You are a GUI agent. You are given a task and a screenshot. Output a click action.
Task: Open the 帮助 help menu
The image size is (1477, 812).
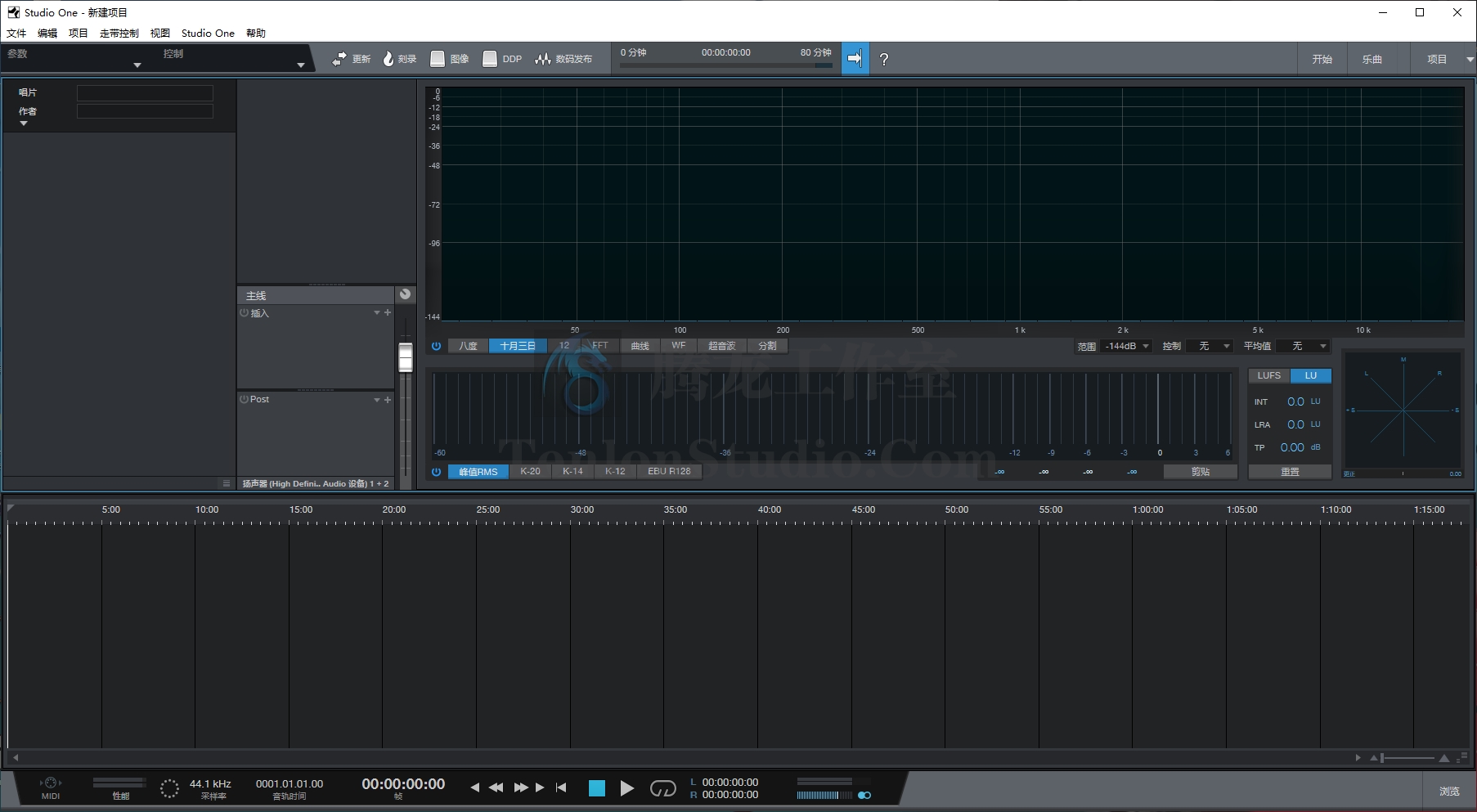click(256, 34)
